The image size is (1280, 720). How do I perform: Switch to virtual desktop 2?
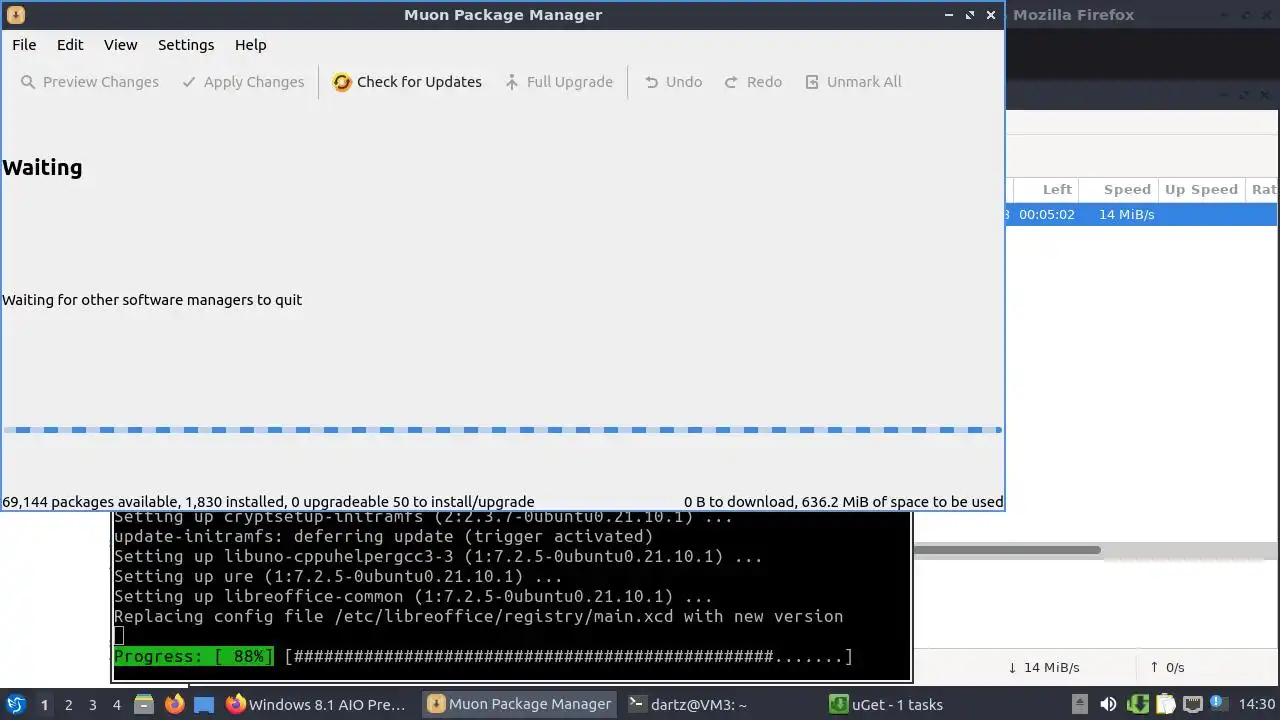(68, 704)
